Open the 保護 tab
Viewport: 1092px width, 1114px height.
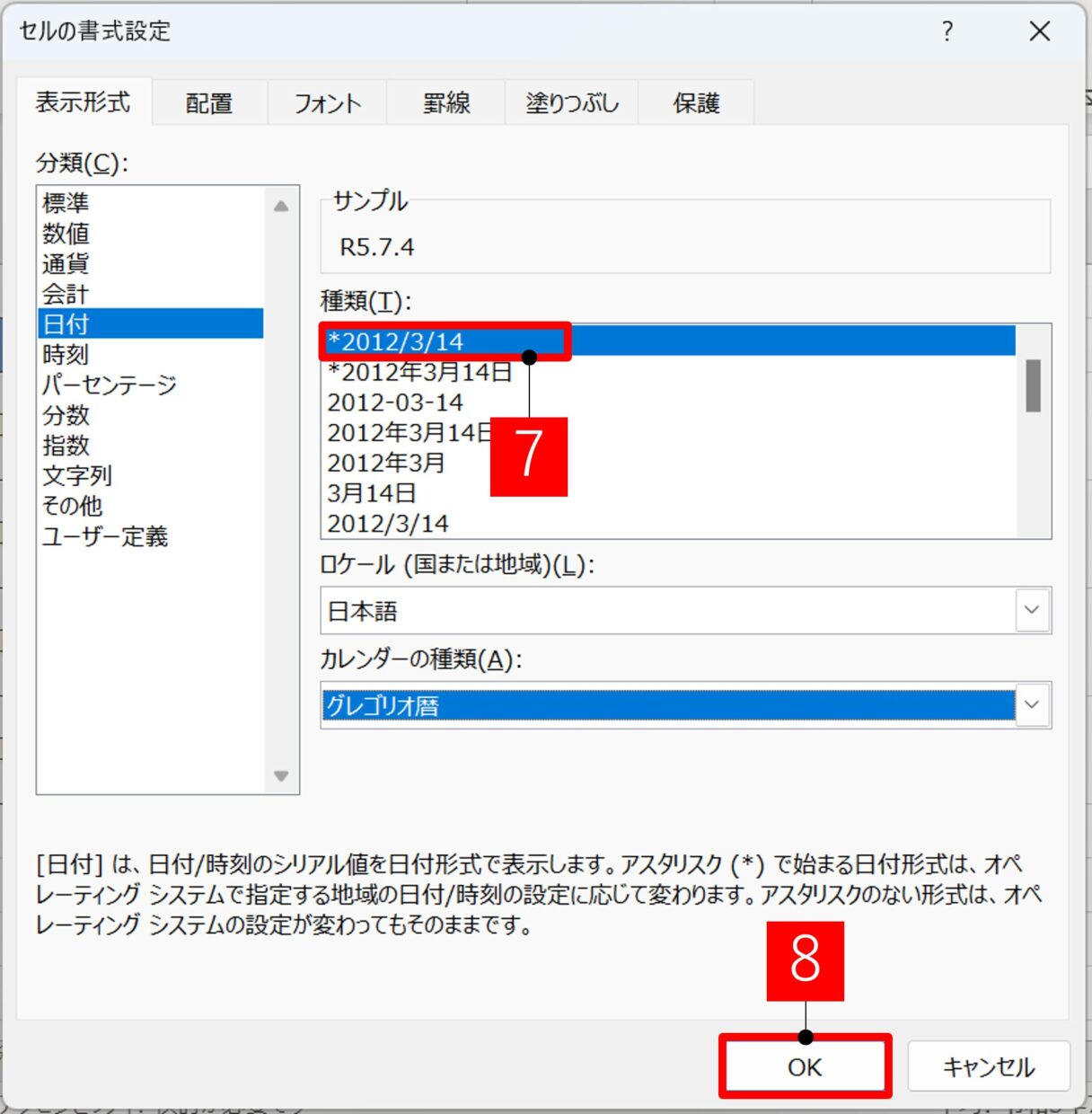(x=697, y=103)
